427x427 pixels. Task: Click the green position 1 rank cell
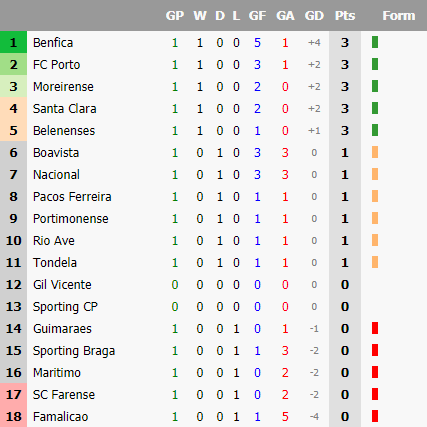pos(13,42)
